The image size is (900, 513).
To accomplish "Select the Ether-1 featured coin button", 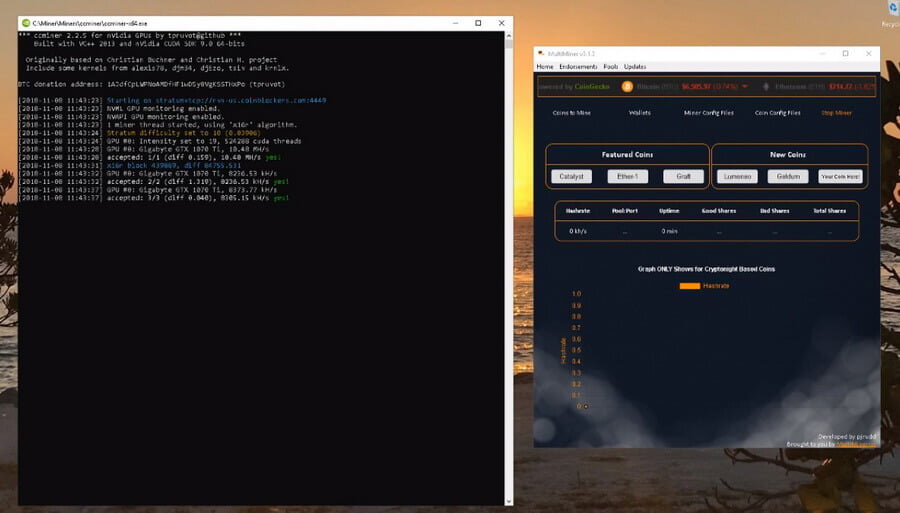I will (627, 176).
